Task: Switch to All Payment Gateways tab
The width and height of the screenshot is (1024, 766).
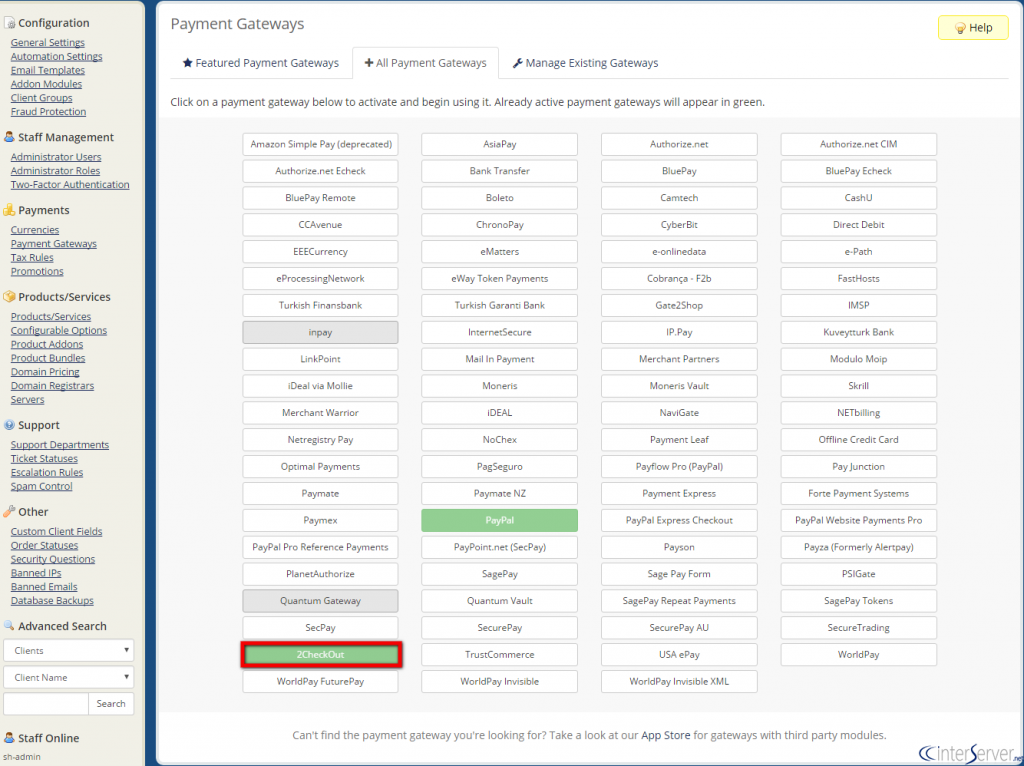Action: (x=425, y=63)
